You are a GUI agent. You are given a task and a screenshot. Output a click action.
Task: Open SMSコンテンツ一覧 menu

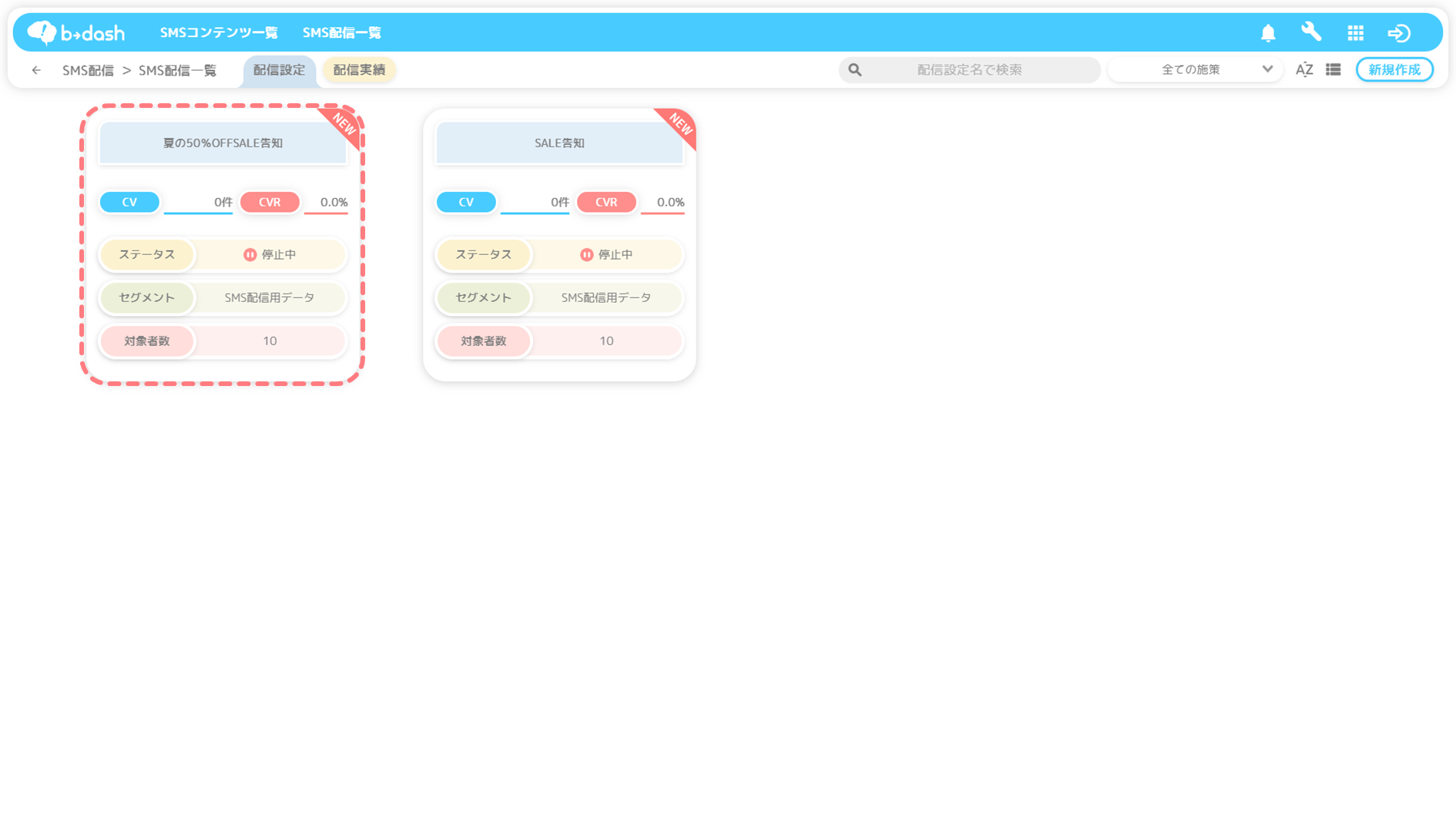[219, 32]
